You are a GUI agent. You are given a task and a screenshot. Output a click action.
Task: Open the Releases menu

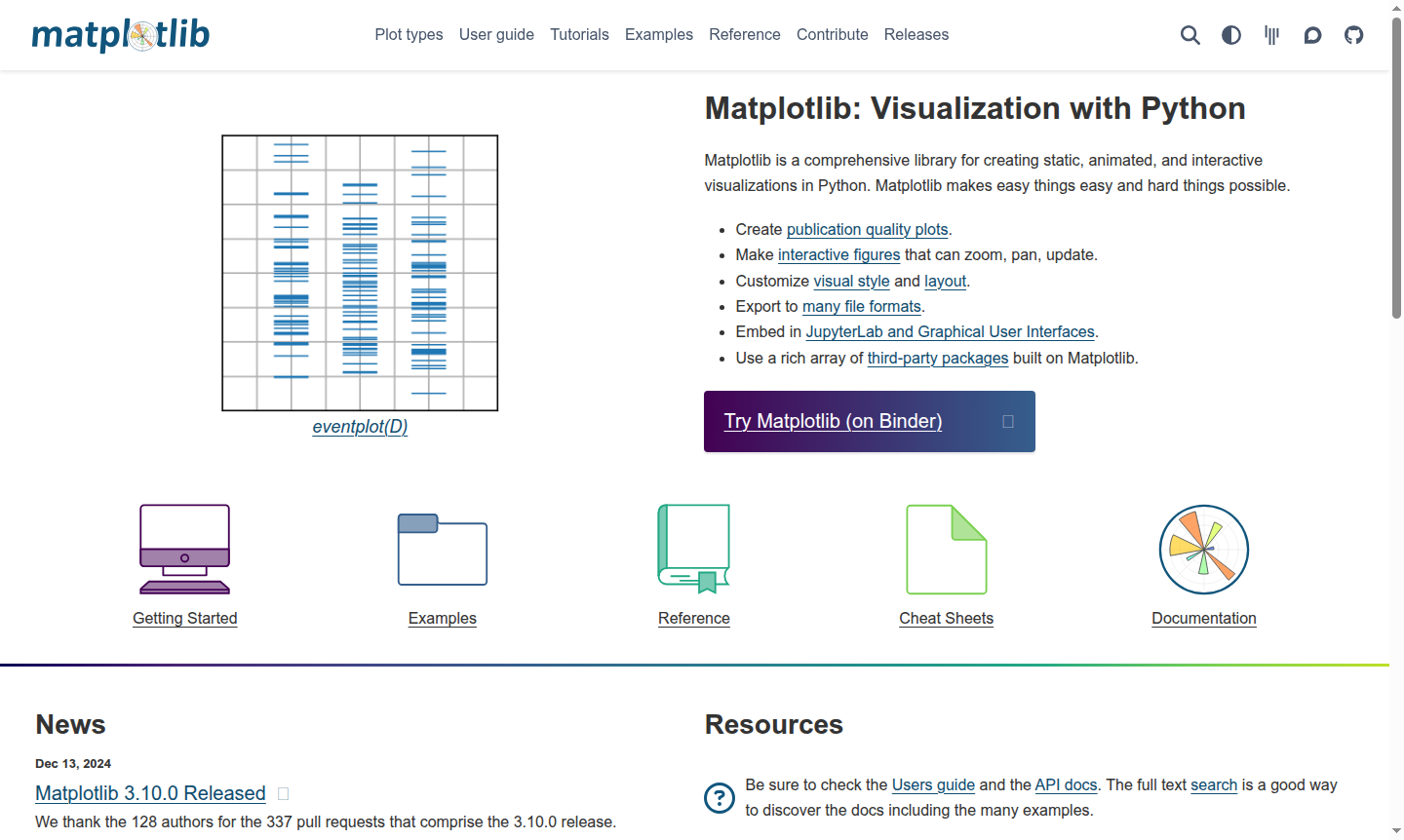coord(916,34)
